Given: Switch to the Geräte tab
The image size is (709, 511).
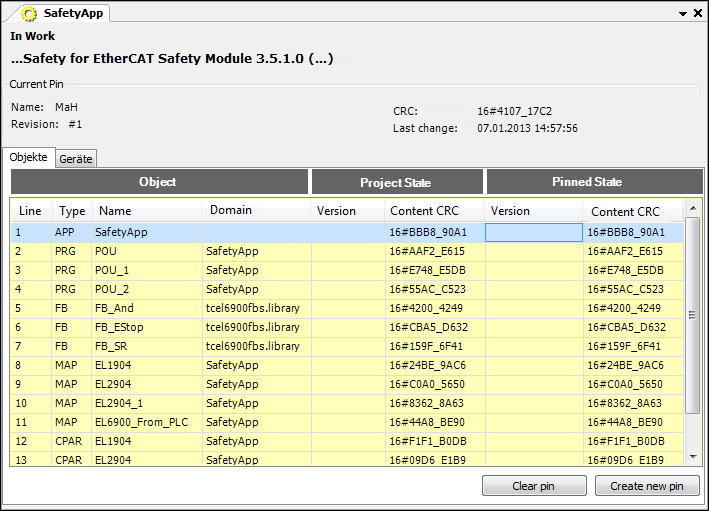Looking at the screenshot, I should coord(76,158).
